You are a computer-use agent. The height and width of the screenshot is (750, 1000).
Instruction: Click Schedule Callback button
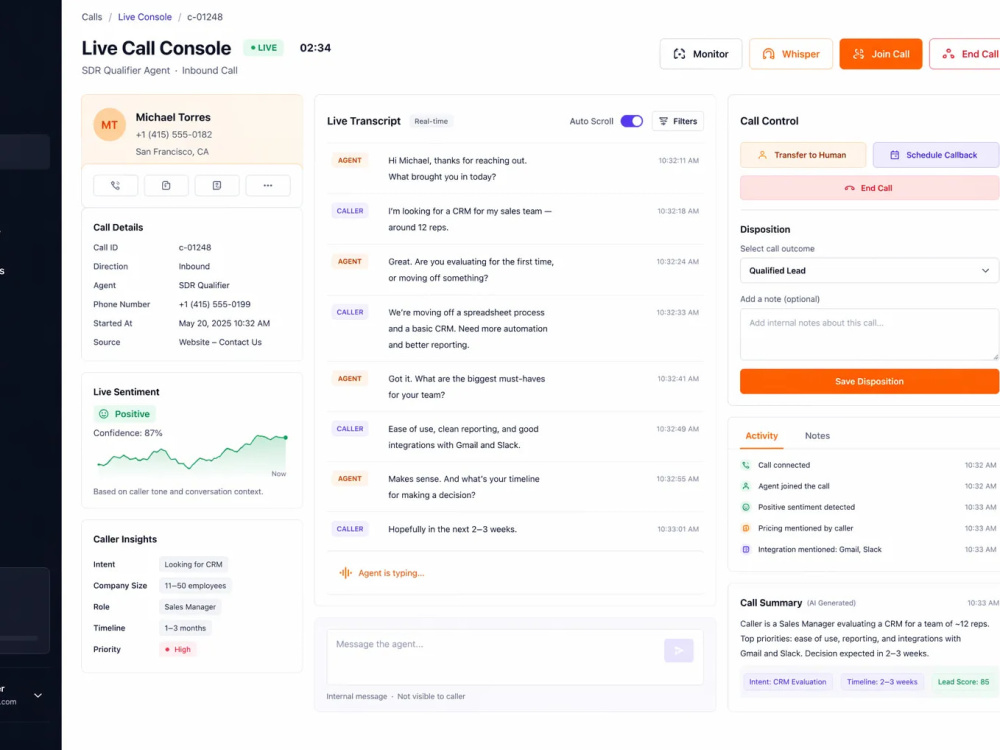[936, 155]
